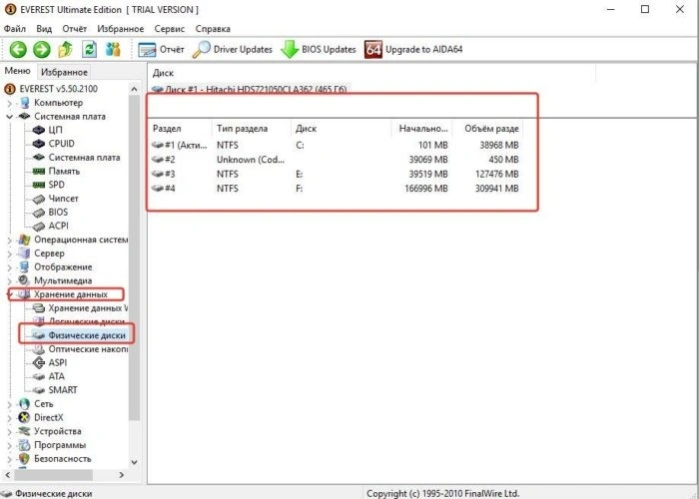Expand the Операционная система node
699x499 pixels.
pos(9,240)
